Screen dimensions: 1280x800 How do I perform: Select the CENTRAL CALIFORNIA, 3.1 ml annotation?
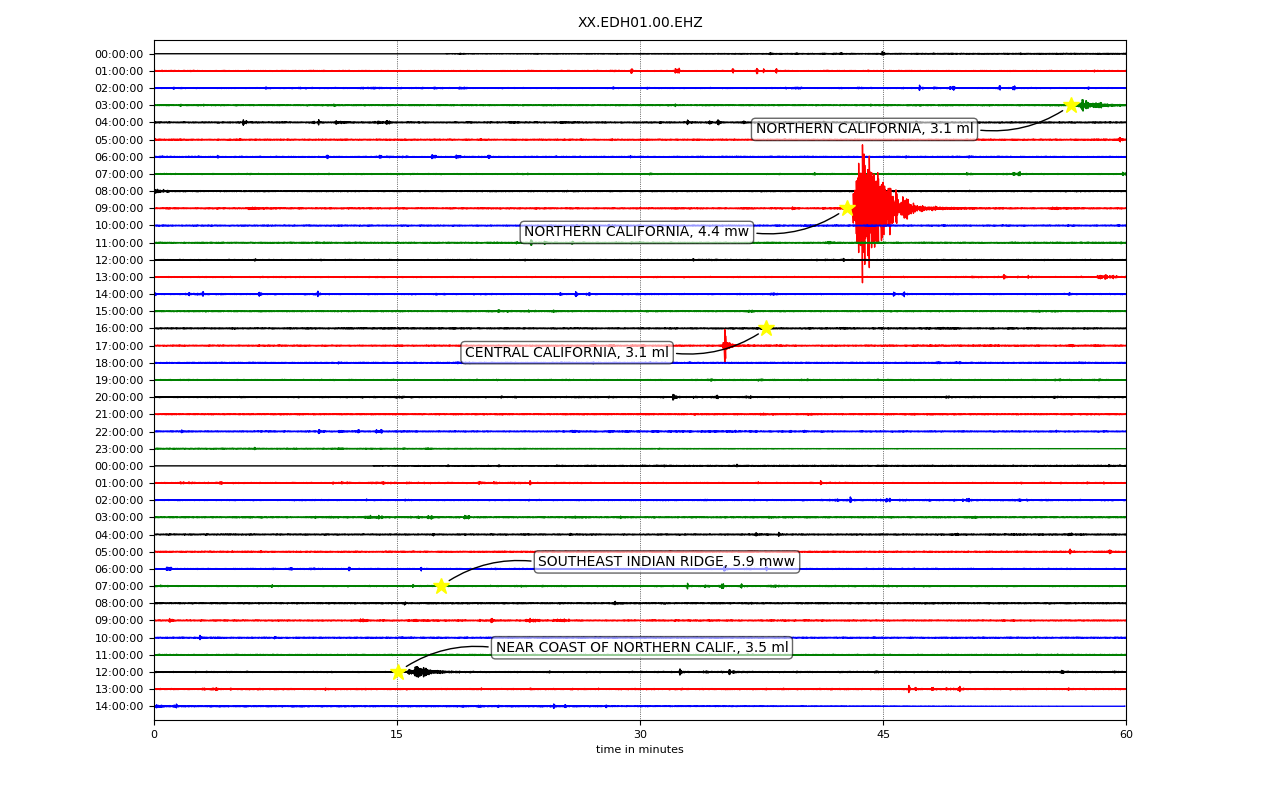(567, 352)
